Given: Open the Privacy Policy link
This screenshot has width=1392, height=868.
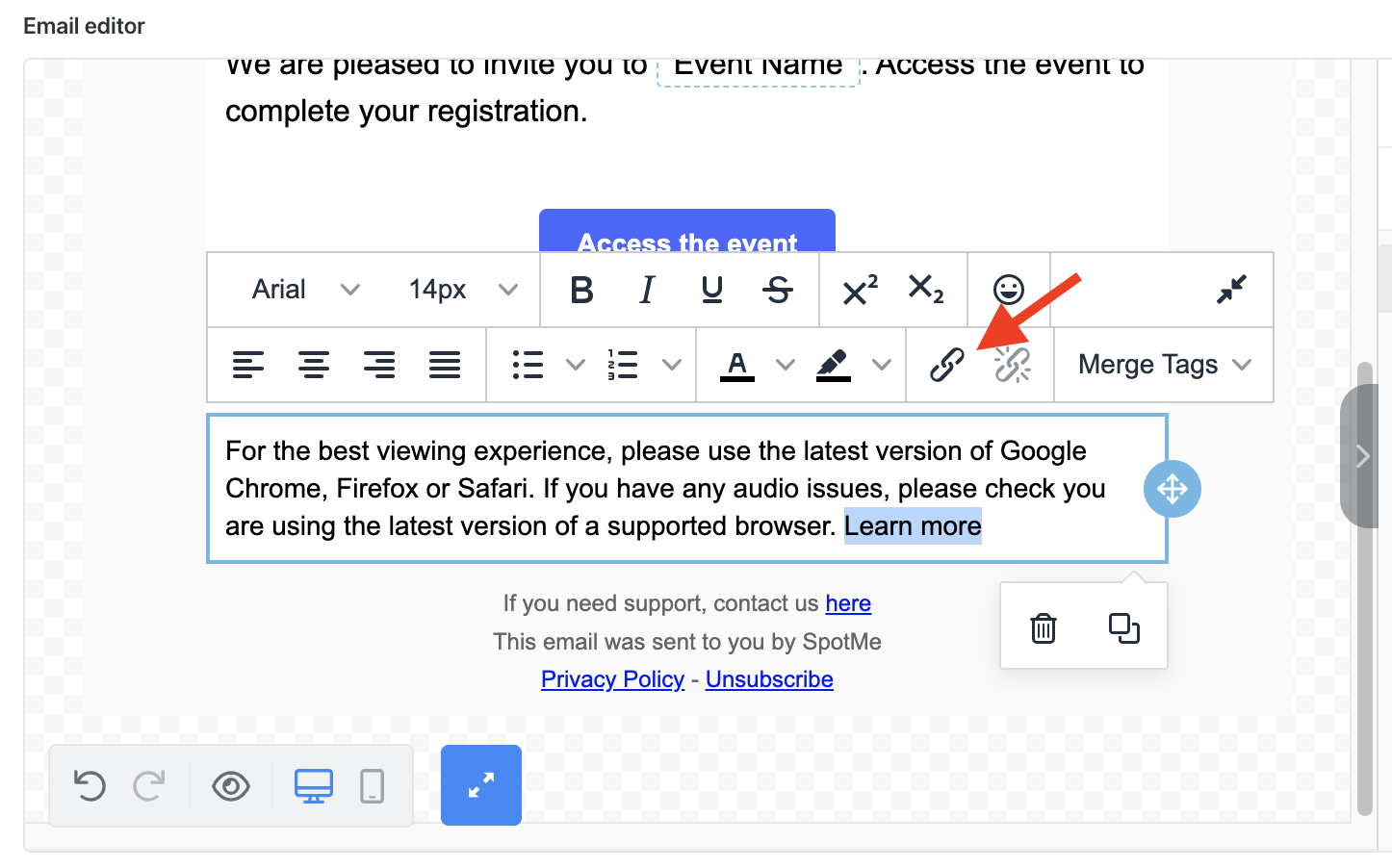Looking at the screenshot, I should tap(612, 678).
